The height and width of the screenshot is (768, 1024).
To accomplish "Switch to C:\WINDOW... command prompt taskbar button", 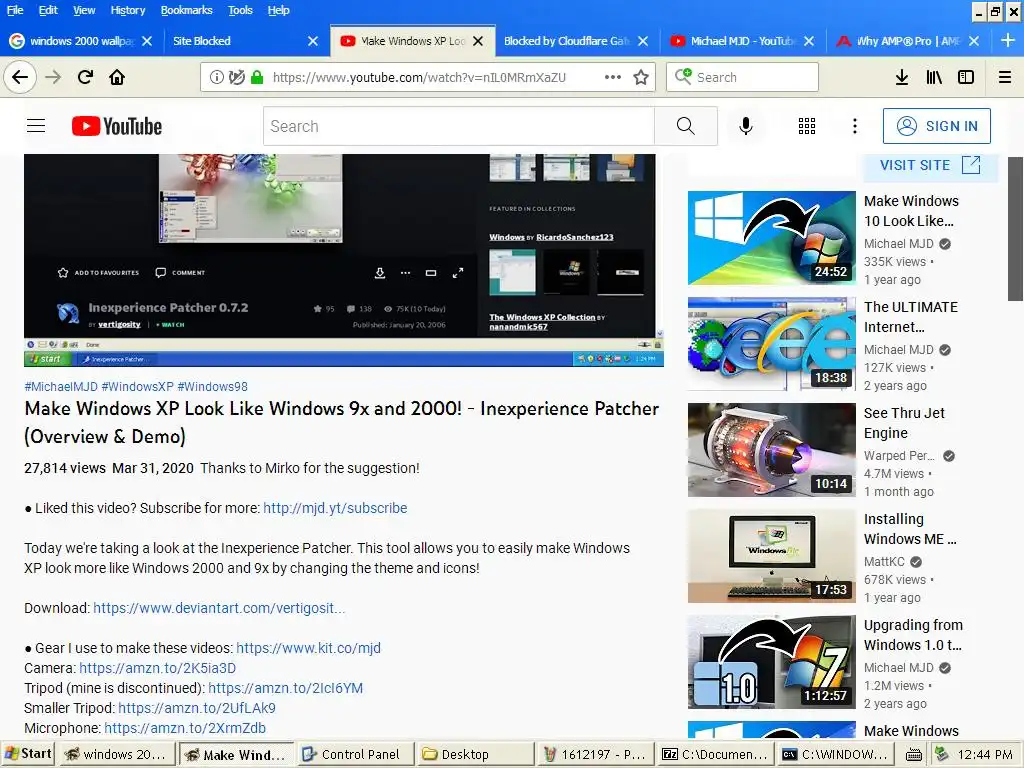I will (836, 754).
